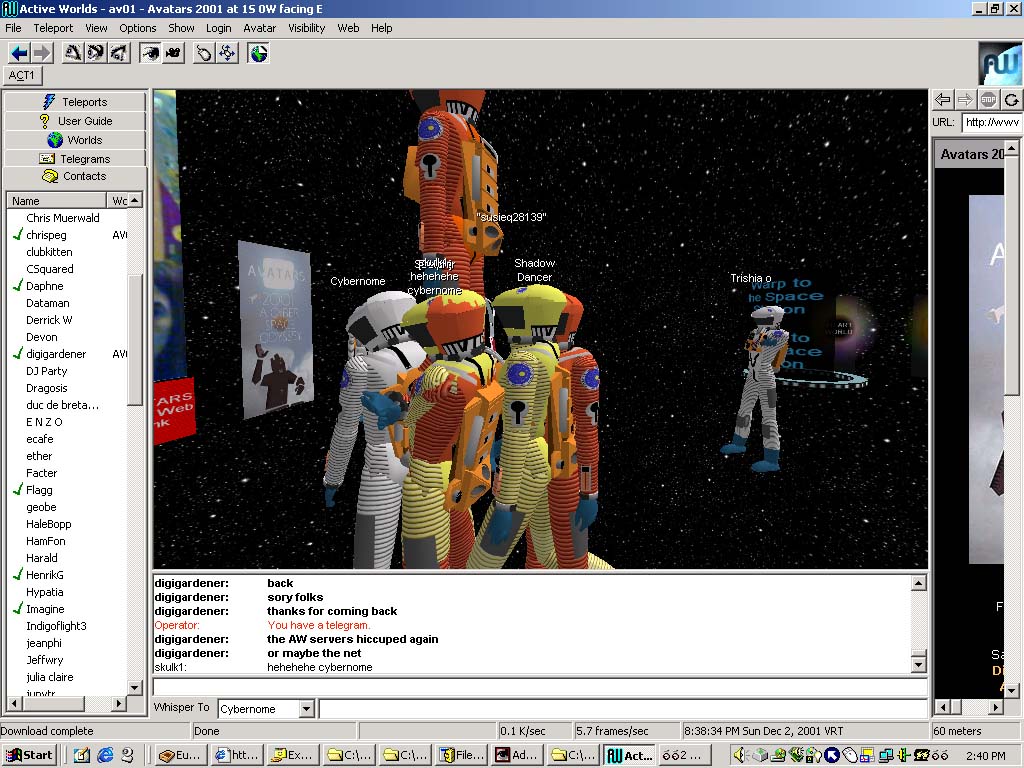Click the four-arrow move mode icon
Image resolution: width=1024 pixels, height=768 pixels.
pos(227,53)
